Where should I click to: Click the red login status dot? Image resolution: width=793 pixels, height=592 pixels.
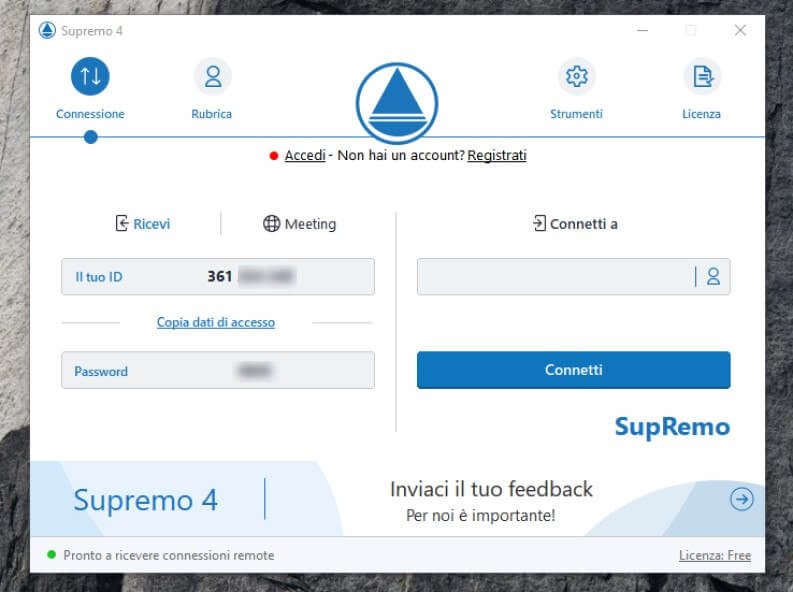pyautogui.click(x=274, y=156)
